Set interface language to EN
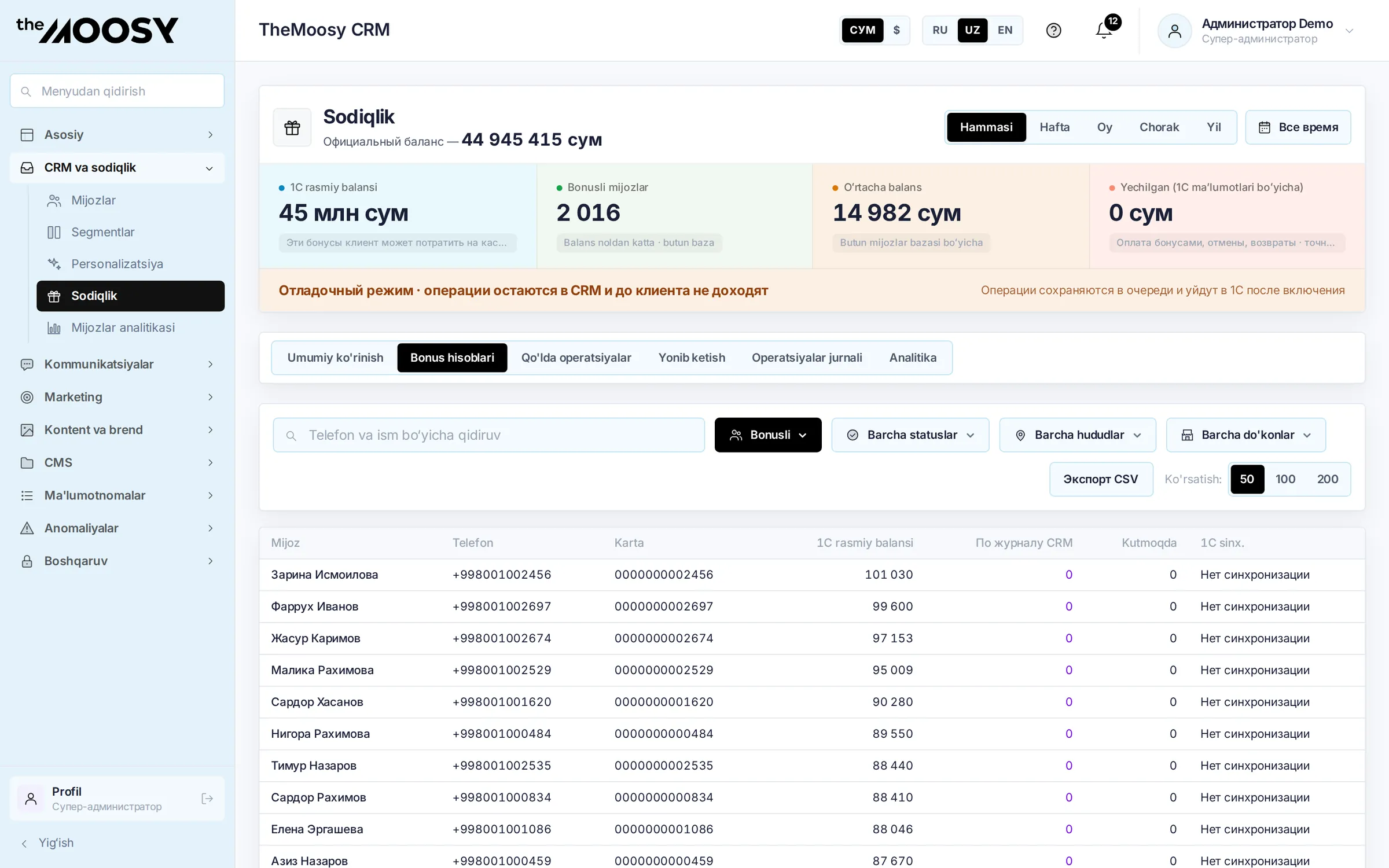The width and height of the screenshot is (1389, 868). pos(1005,30)
